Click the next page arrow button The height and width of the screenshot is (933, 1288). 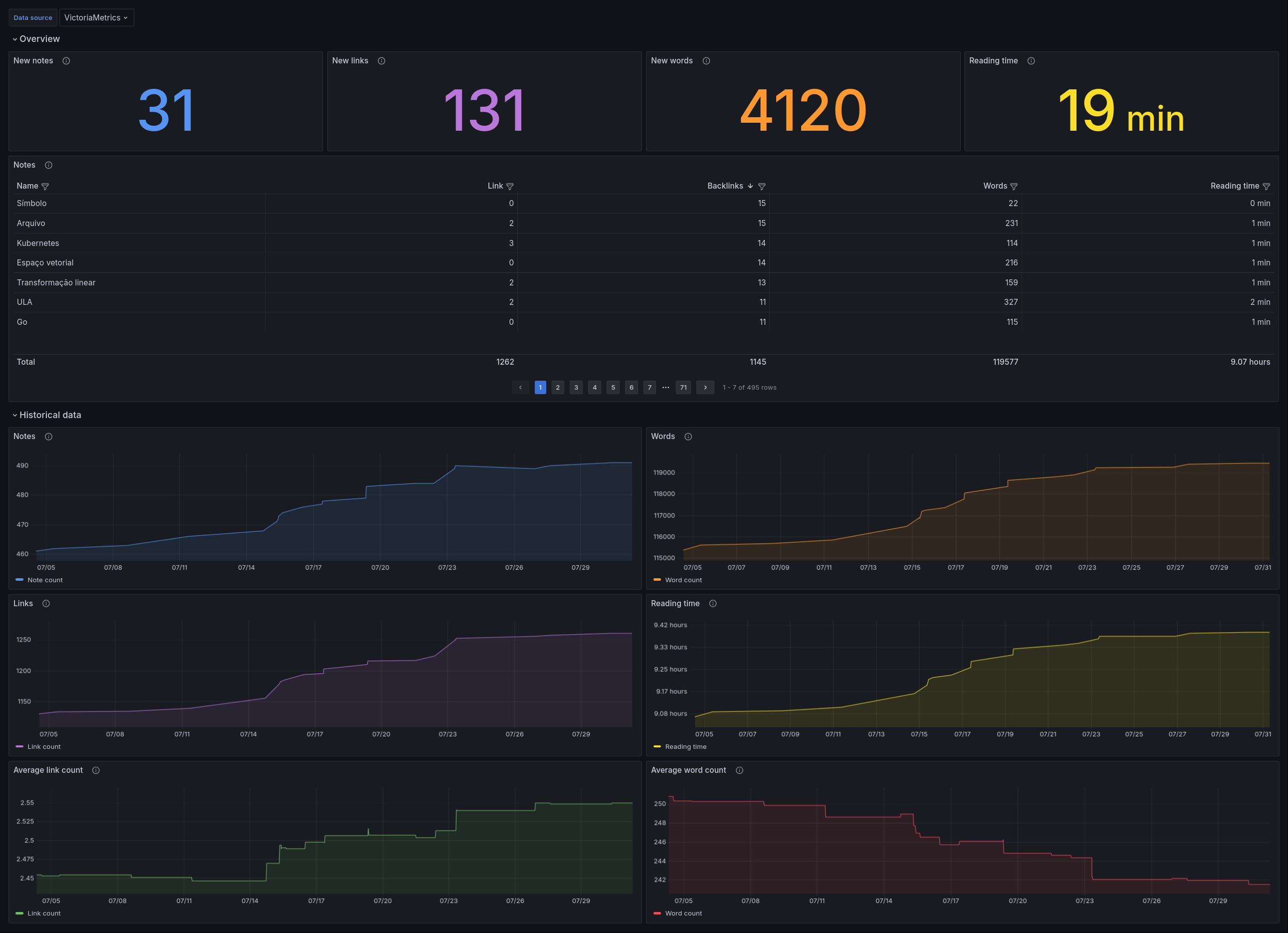pos(705,387)
